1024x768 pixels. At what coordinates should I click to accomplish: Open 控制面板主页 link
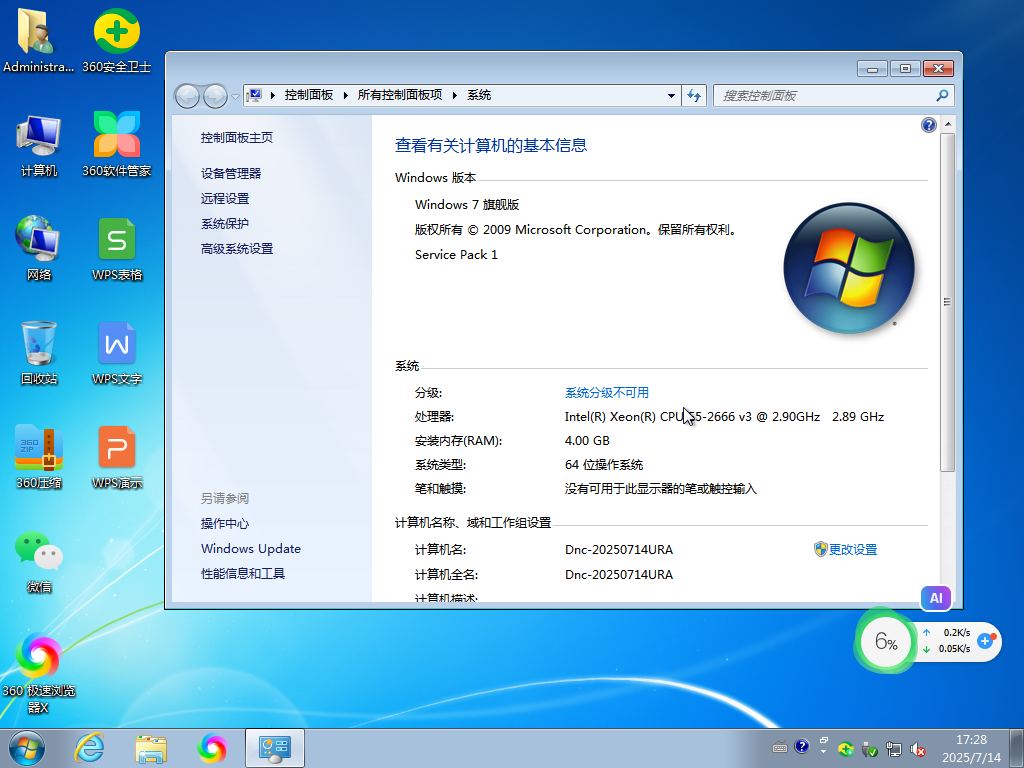click(236, 137)
